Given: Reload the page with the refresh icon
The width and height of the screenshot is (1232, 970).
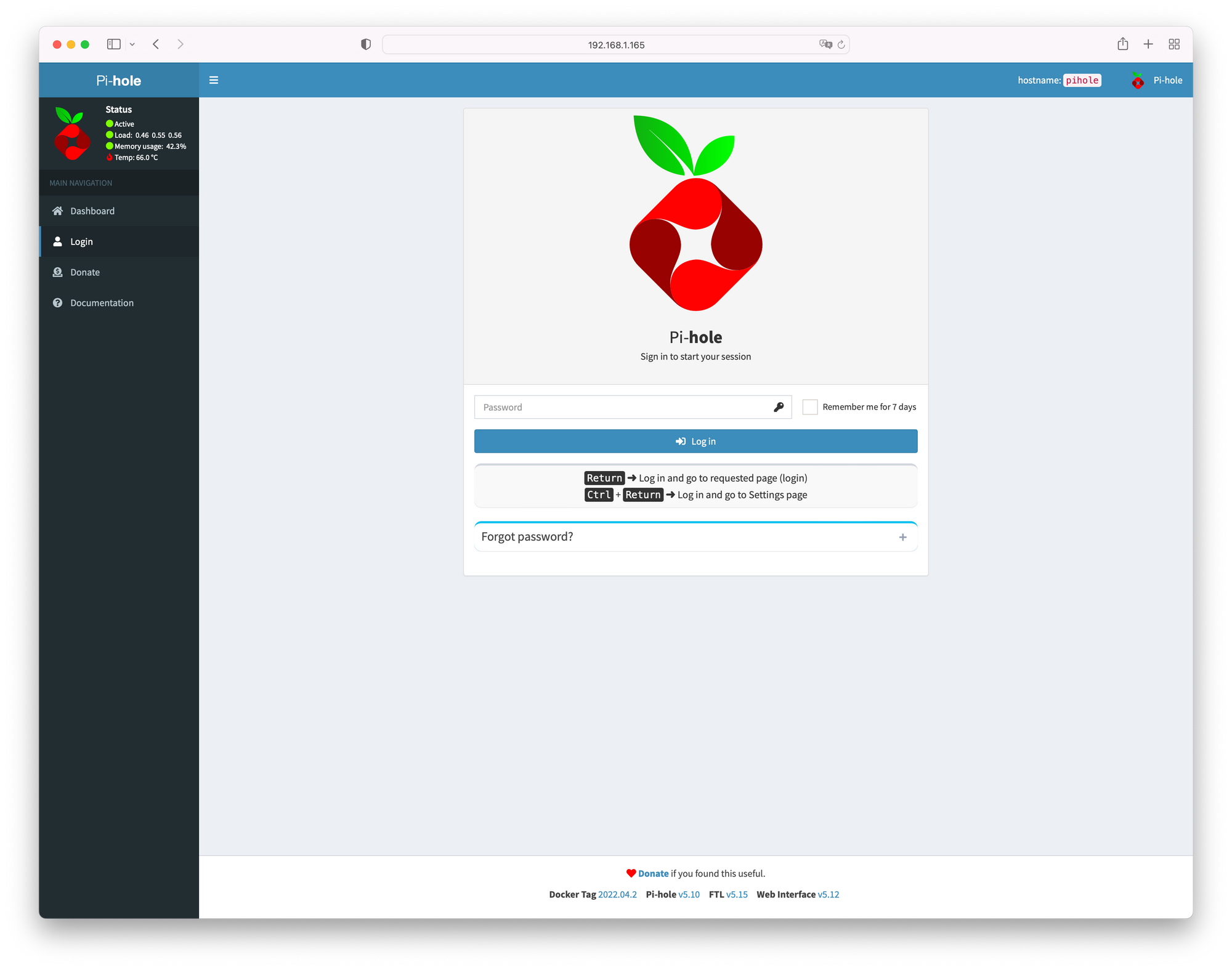Looking at the screenshot, I should pyautogui.click(x=841, y=44).
